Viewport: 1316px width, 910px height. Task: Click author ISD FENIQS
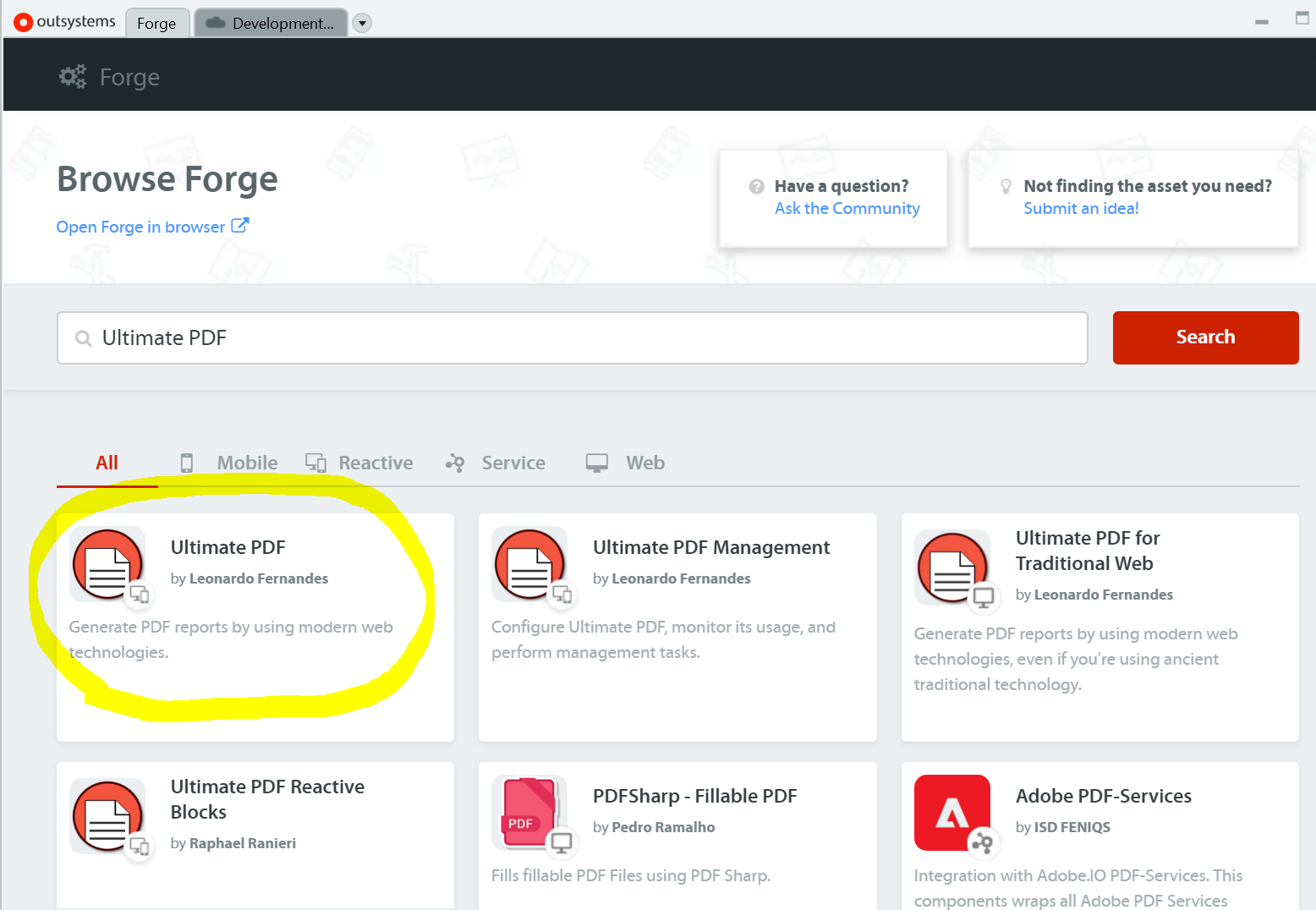(x=1072, y=827)
